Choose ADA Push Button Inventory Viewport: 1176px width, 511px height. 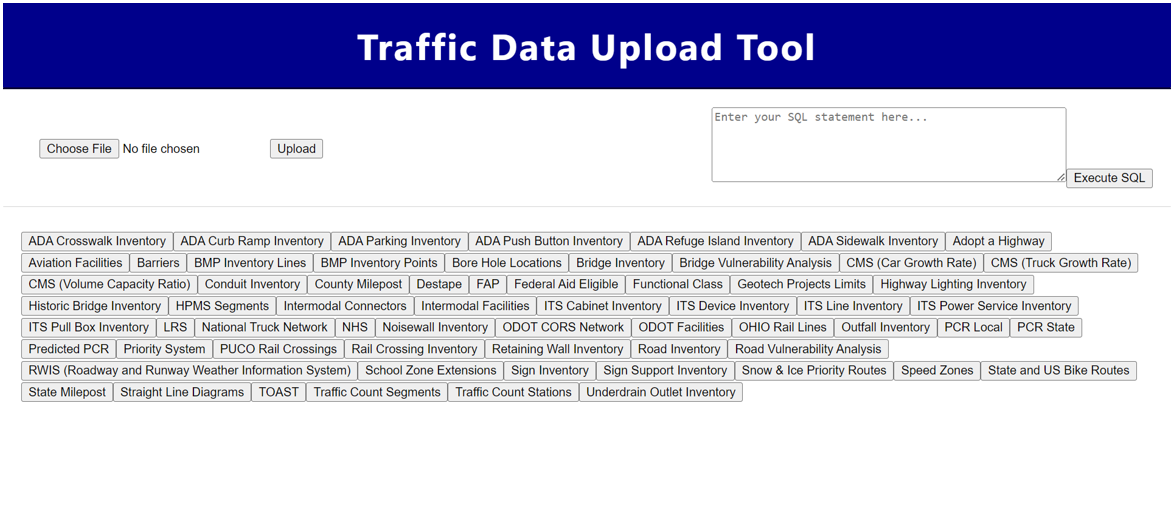click(549, 241)
